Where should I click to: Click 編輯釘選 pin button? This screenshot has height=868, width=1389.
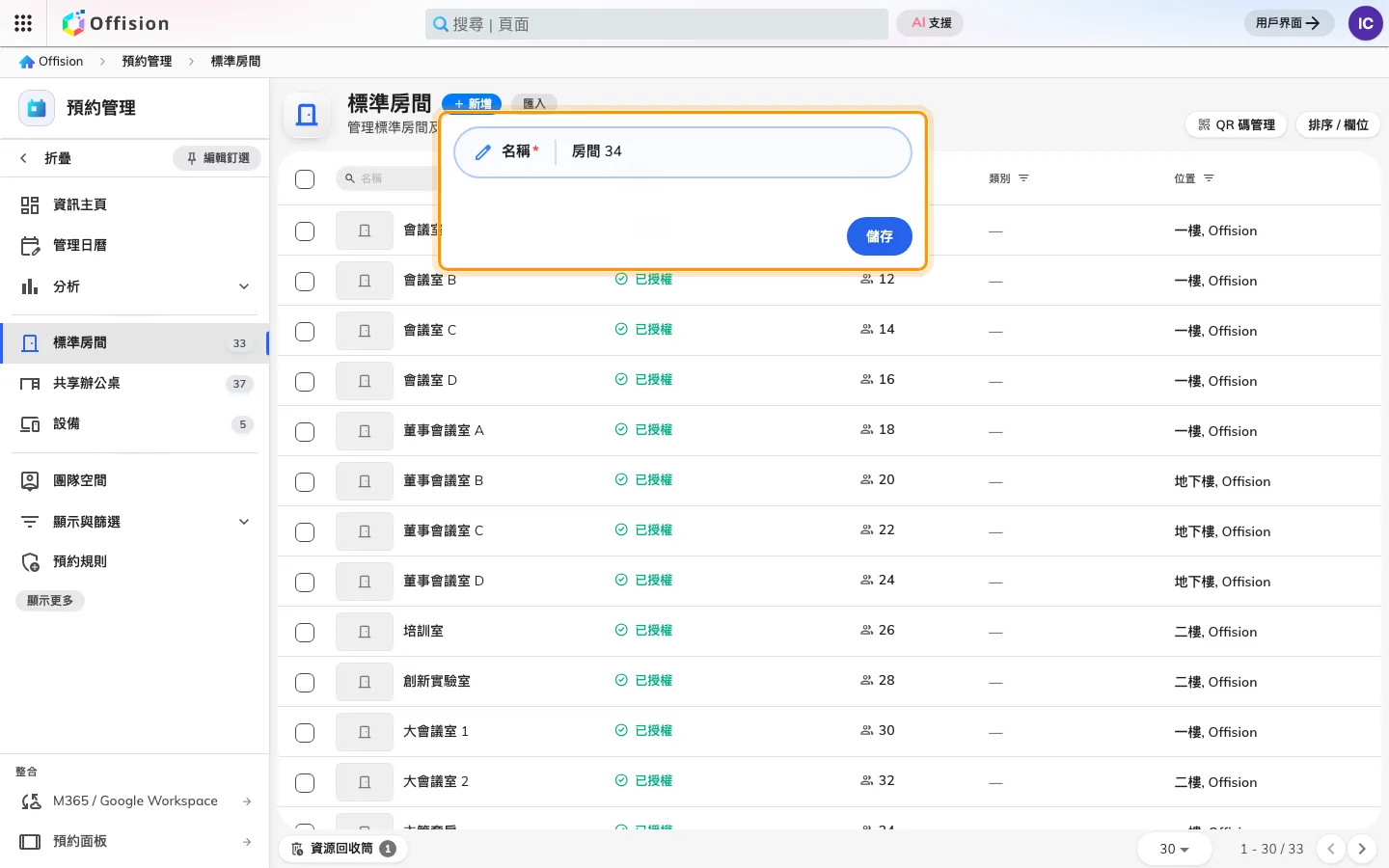click(217, 158)
